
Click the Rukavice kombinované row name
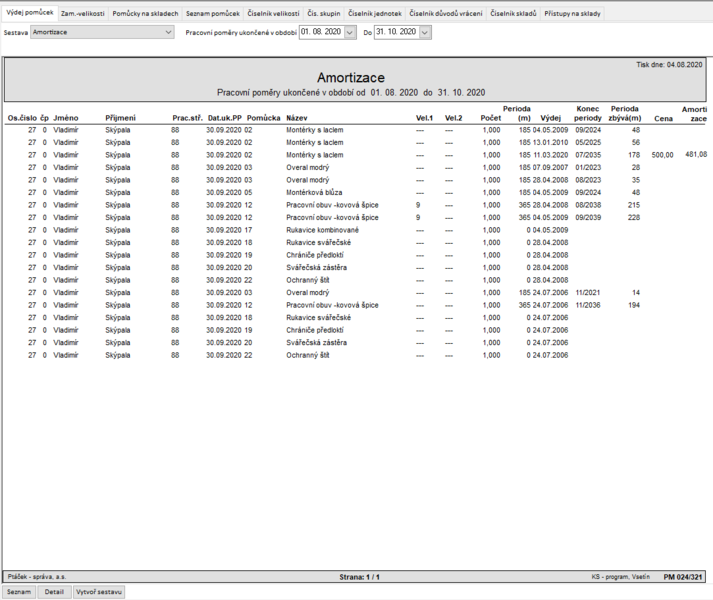pos(322,230)
